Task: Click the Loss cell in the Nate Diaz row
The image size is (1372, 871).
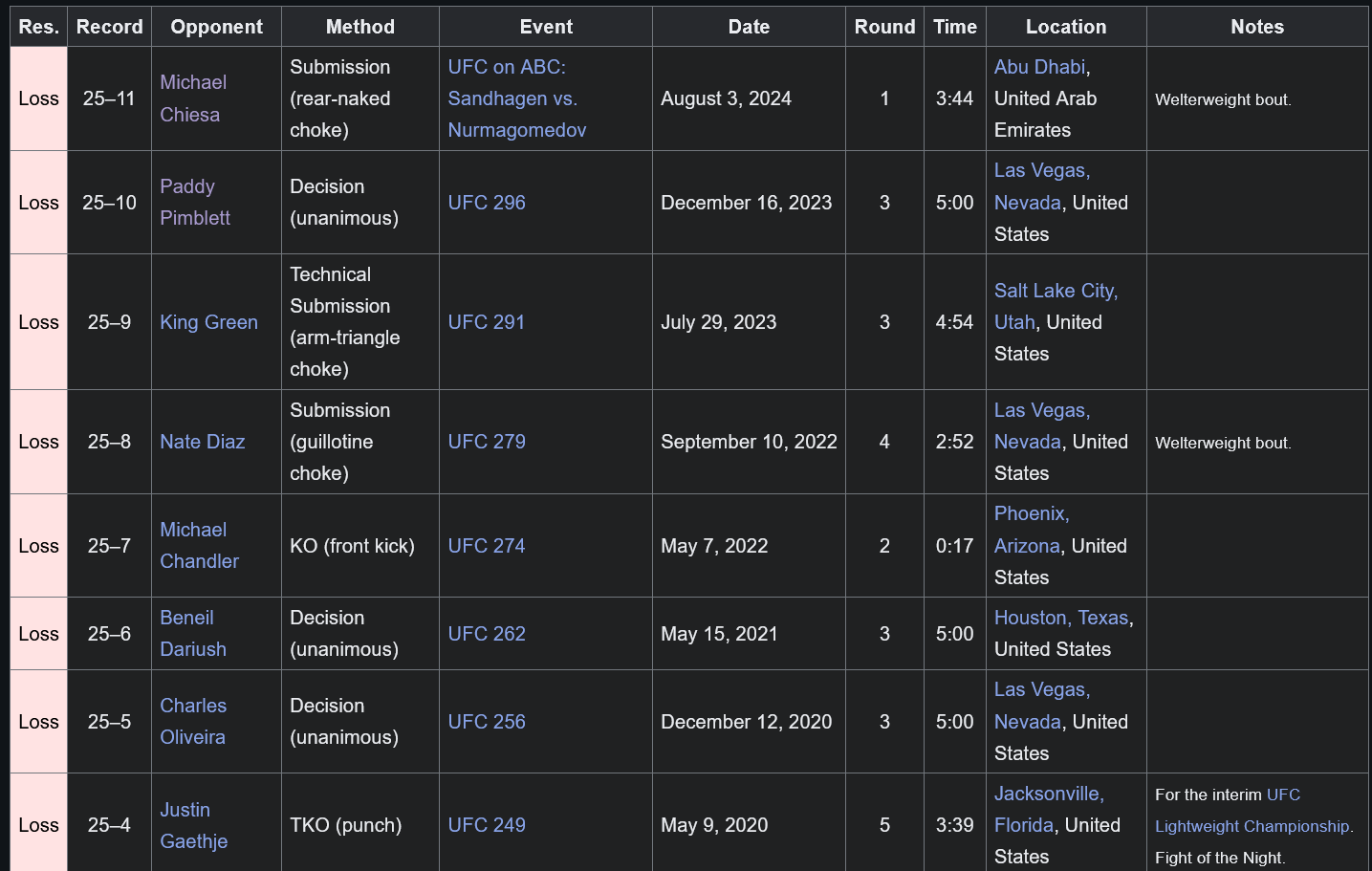Action: [38, 442]
